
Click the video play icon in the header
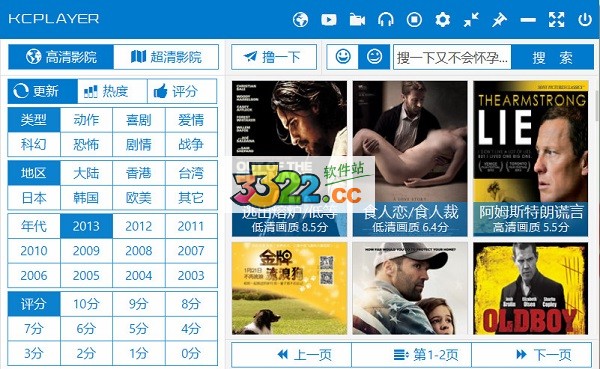pyautogui.click(x=329, y=19)
